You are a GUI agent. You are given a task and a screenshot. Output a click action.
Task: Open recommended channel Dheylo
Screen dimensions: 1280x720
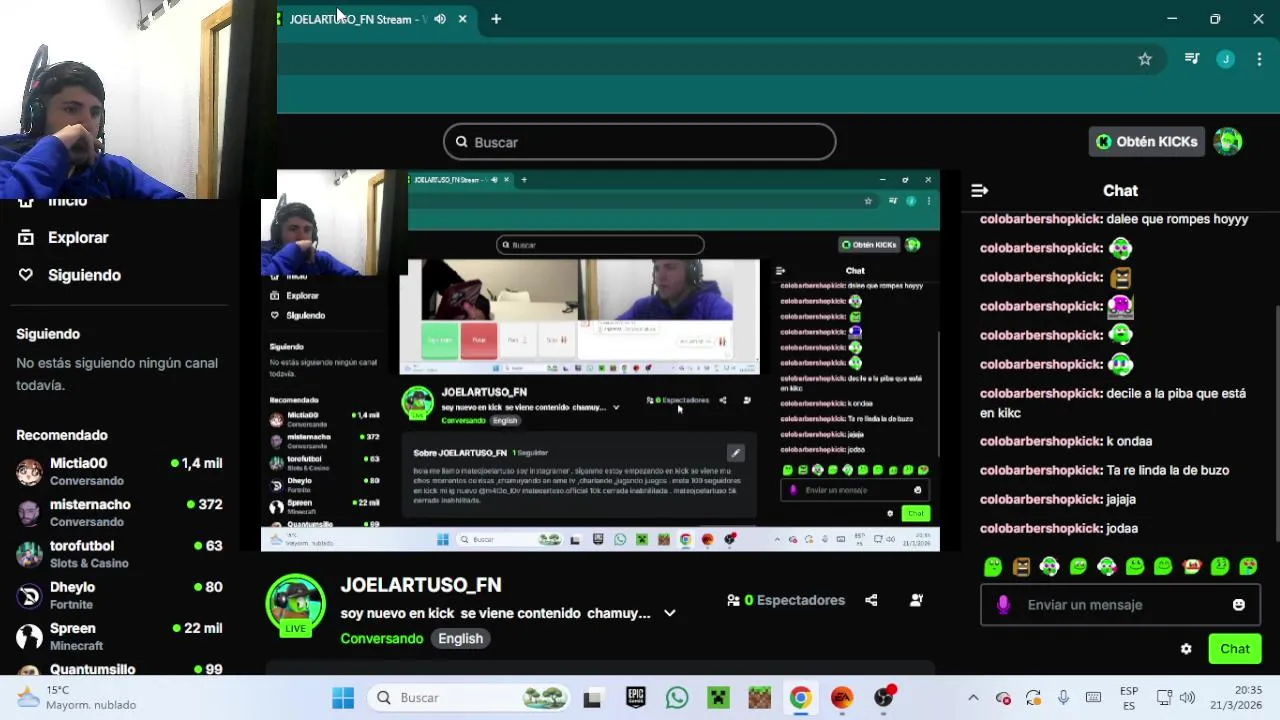click(119, 595)
